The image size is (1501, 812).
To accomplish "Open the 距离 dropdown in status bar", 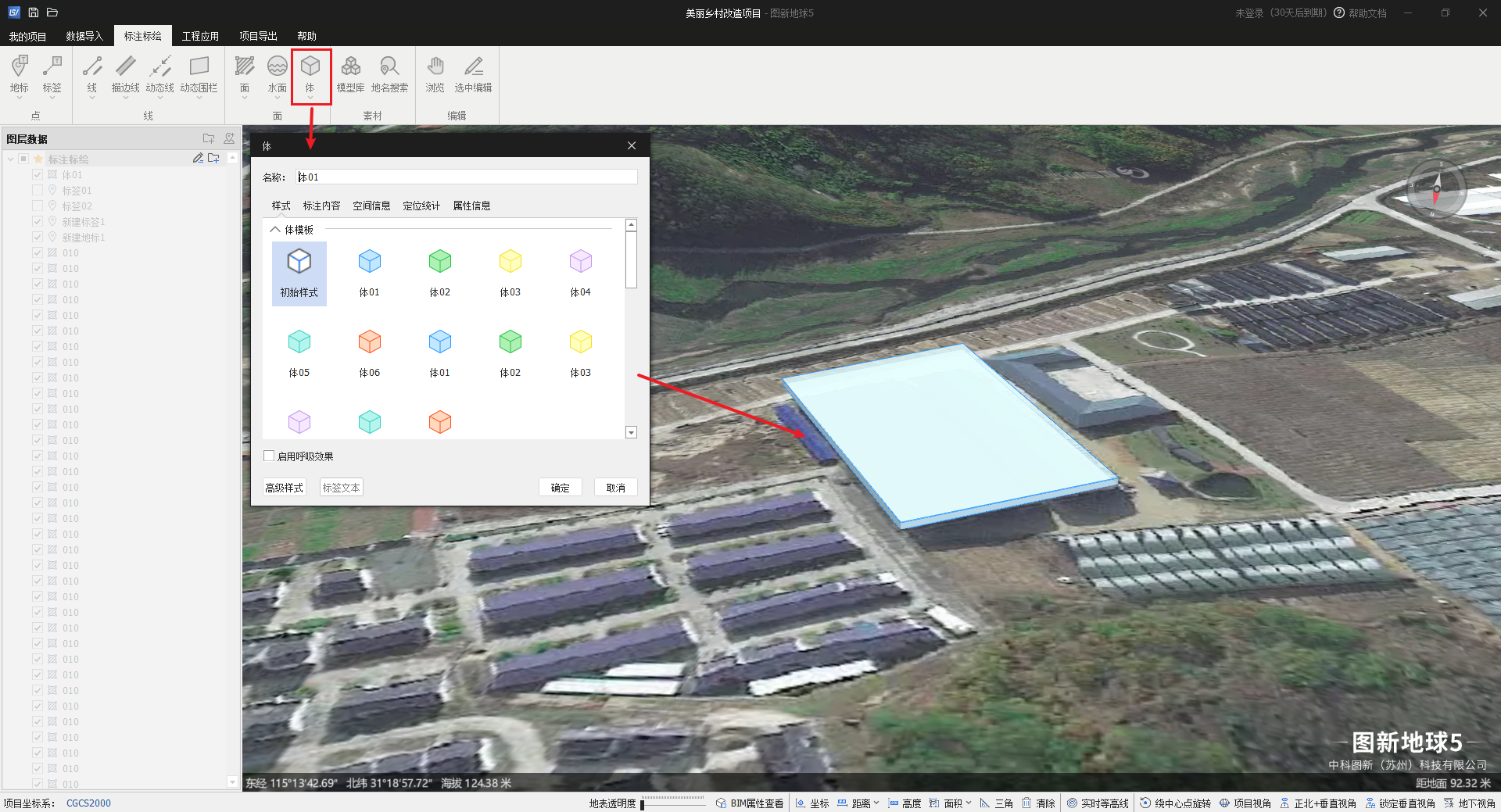I will (876, 803).
